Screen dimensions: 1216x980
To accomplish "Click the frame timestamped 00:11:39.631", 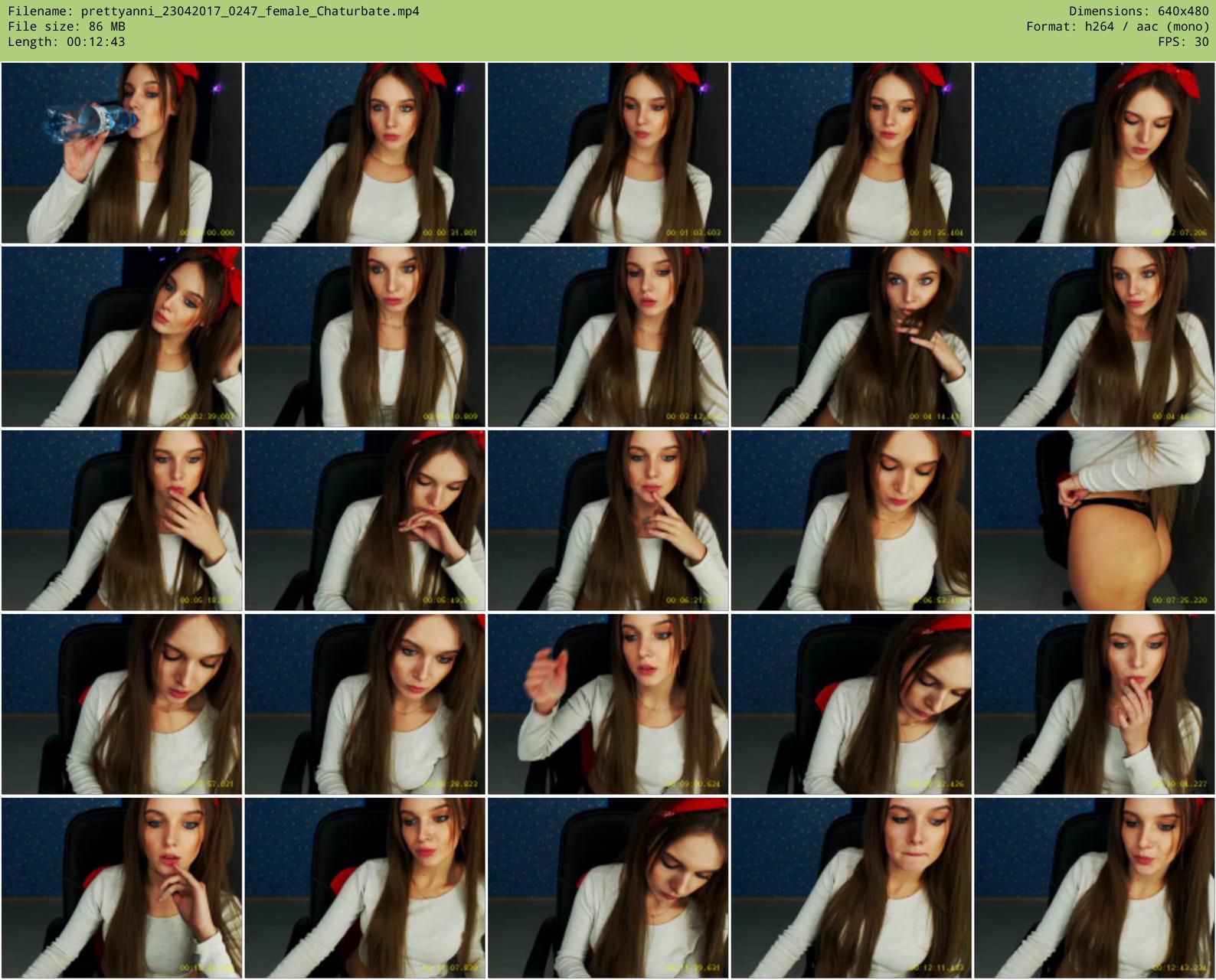I will coord(608,888).
